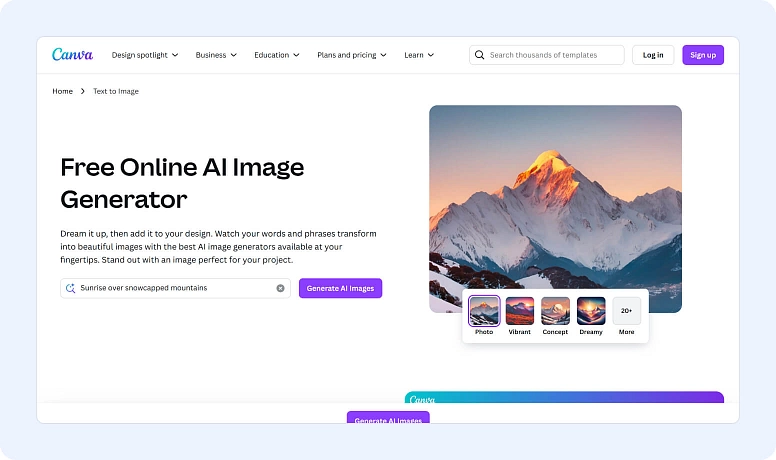Click the search magnifier icon

point(479,55)
